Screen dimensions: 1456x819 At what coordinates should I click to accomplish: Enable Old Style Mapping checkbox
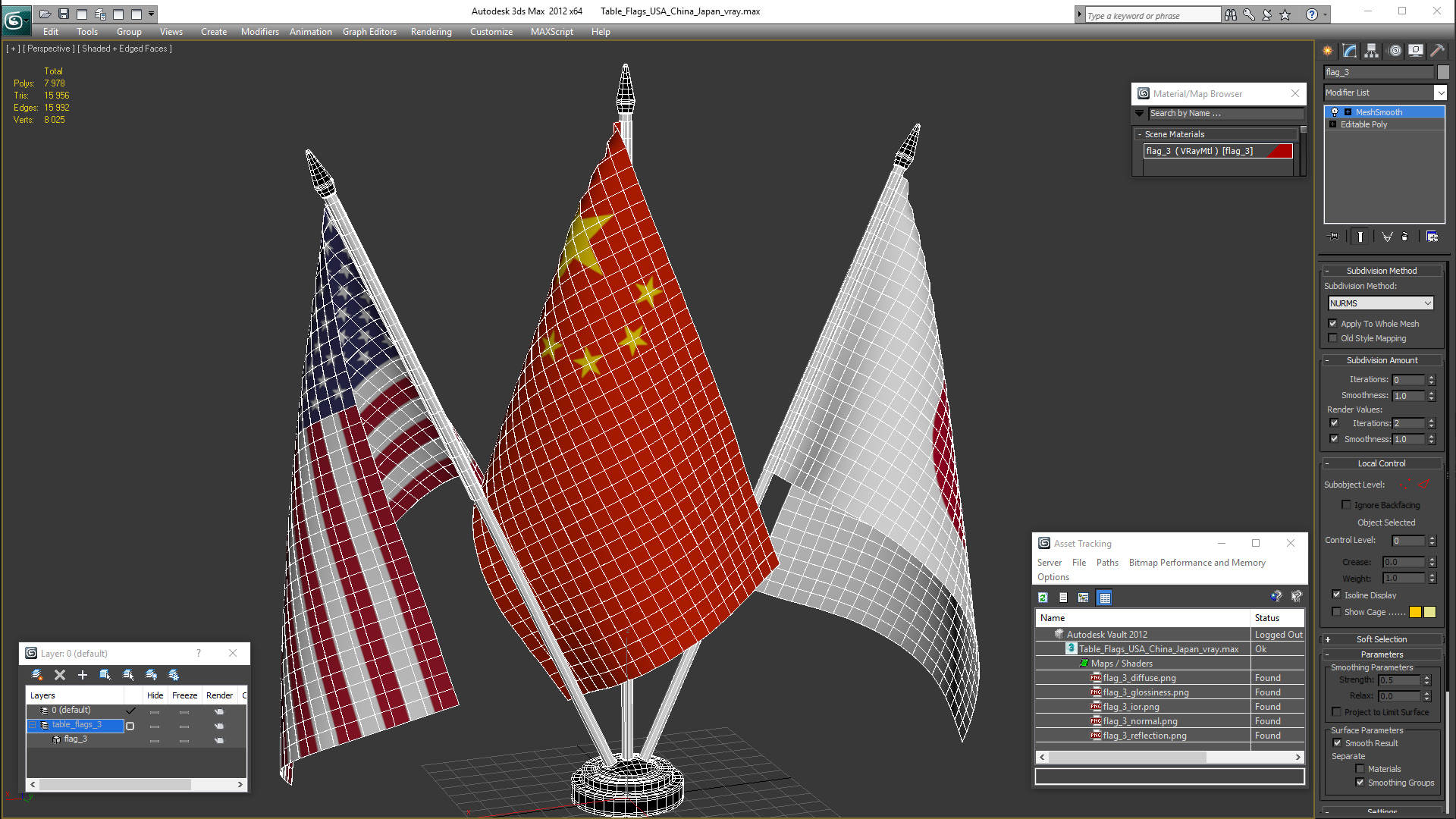click(x=1332, y=338)
